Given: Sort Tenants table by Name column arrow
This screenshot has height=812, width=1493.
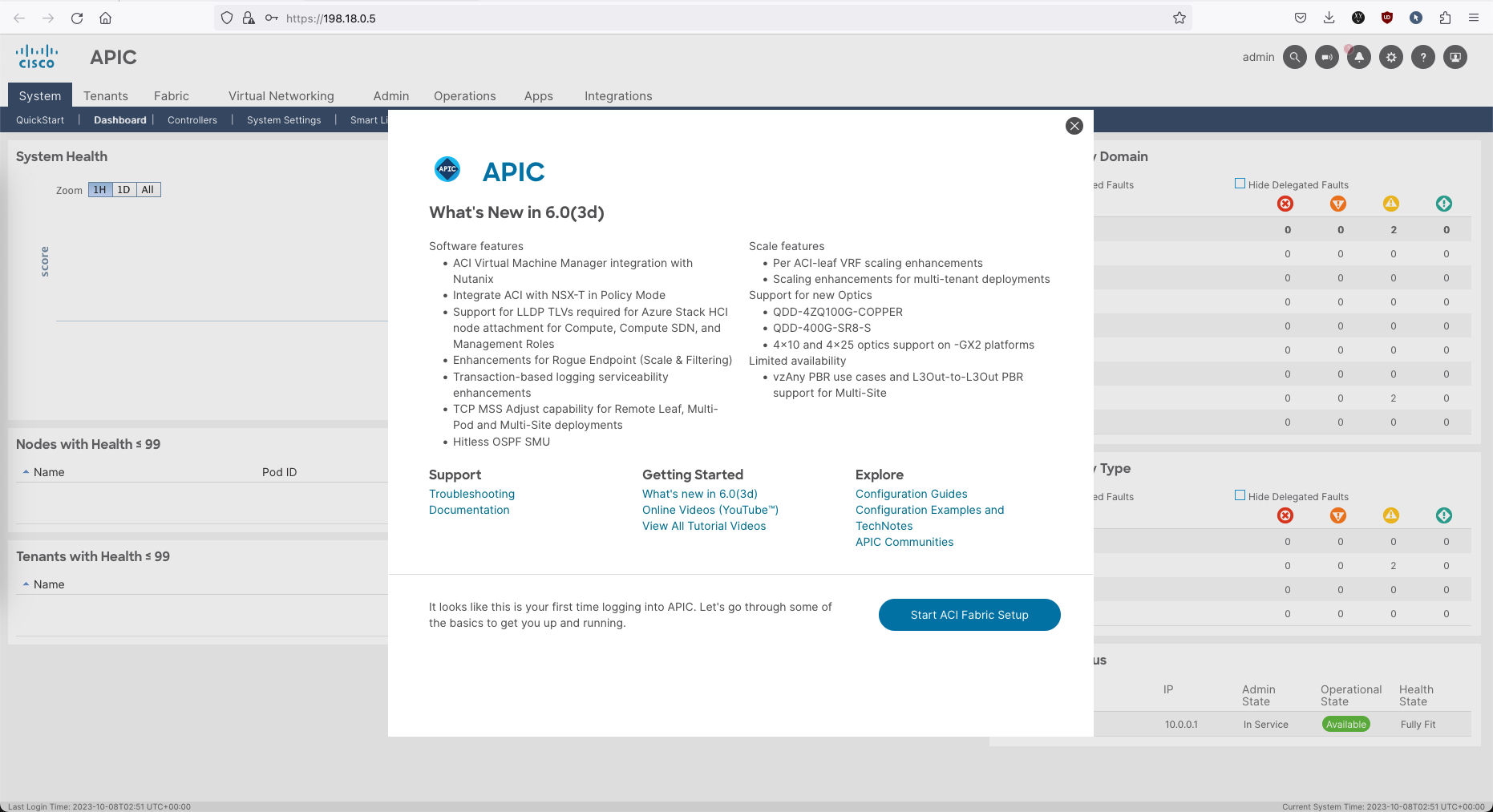Looking at the screenshot, I should point(26,584).
